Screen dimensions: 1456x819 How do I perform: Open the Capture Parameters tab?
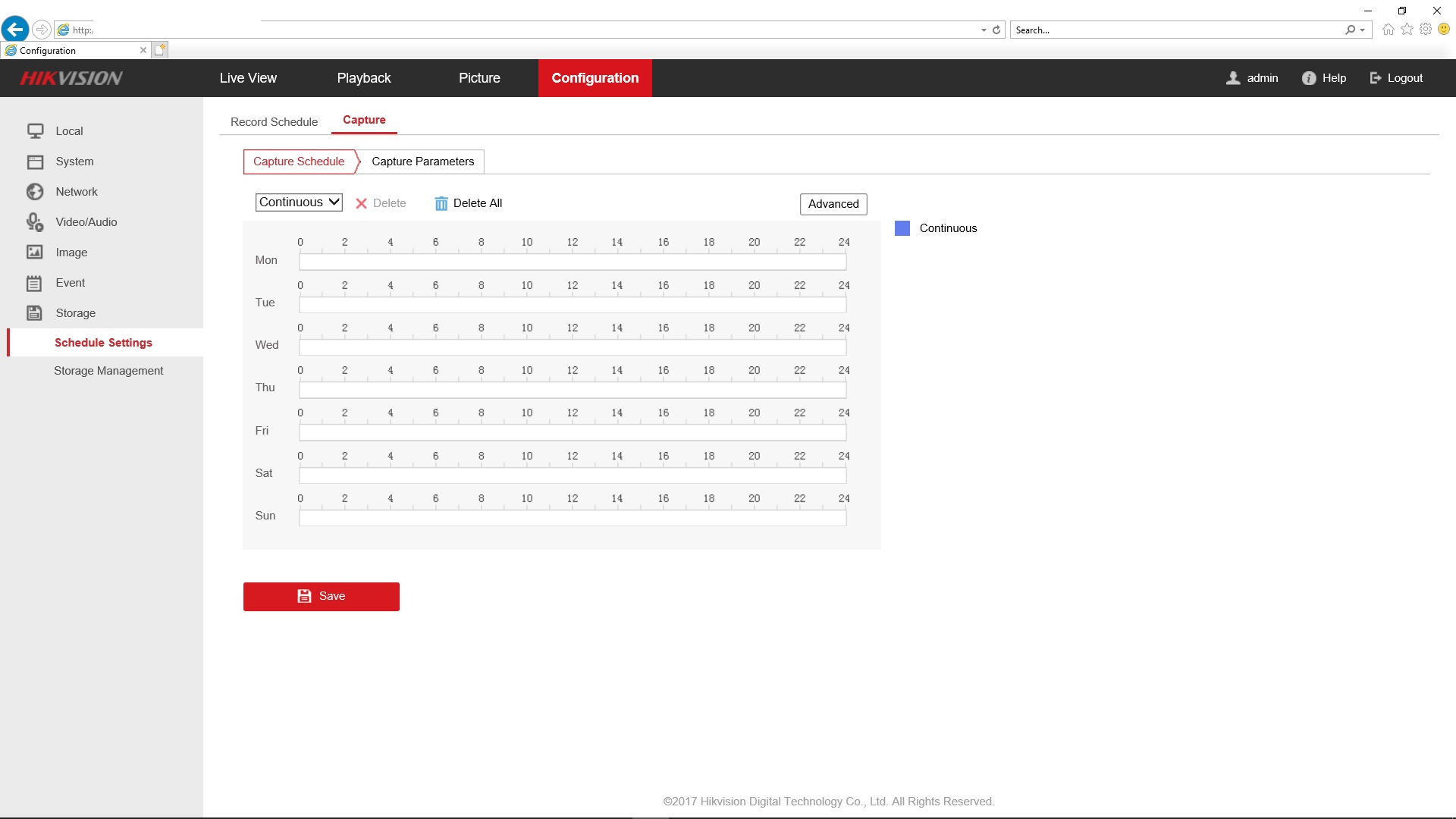click(x=422, y=162)
